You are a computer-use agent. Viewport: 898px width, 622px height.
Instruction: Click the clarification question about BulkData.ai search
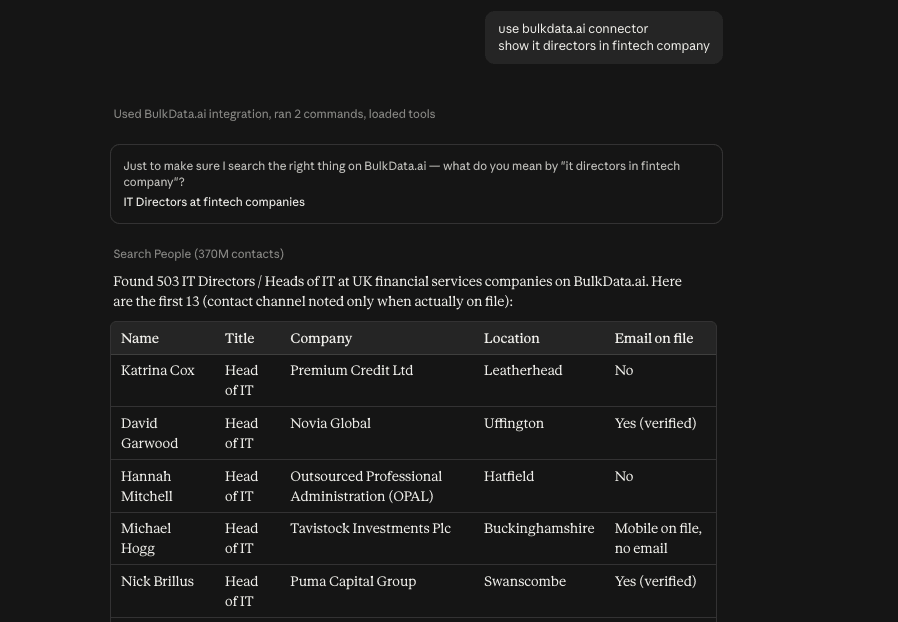(x=401, y=174)
